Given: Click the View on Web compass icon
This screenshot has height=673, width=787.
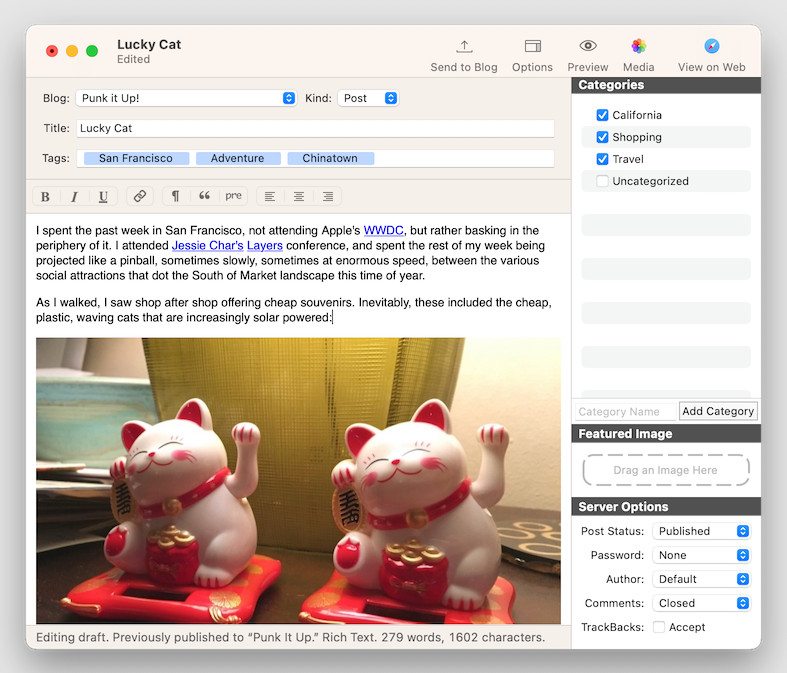Looking at the screenshot, I should 711,46.
